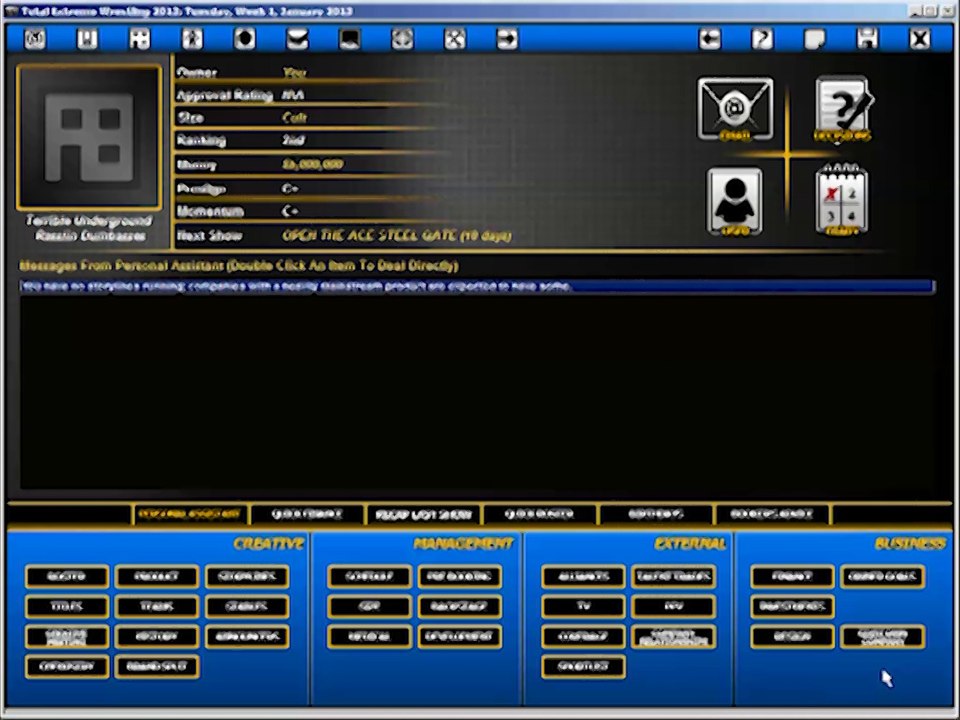Open the Email envelope icon

(735, 109)
